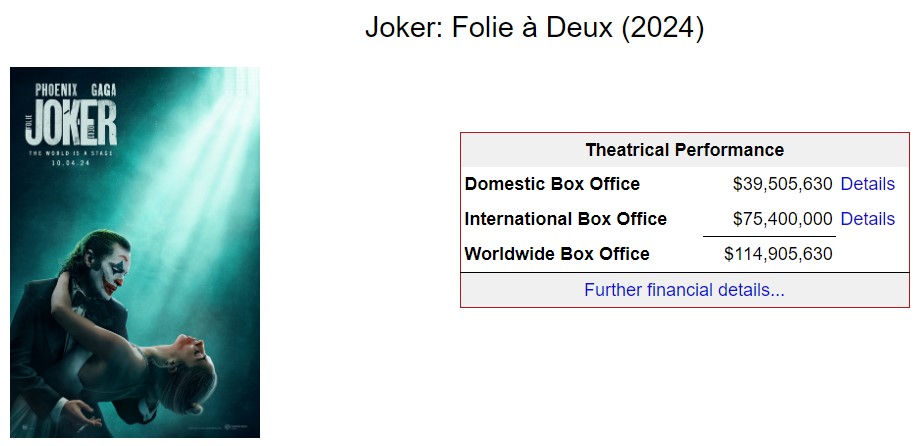Open Details link for Domestic Box Office

[867, 184]
